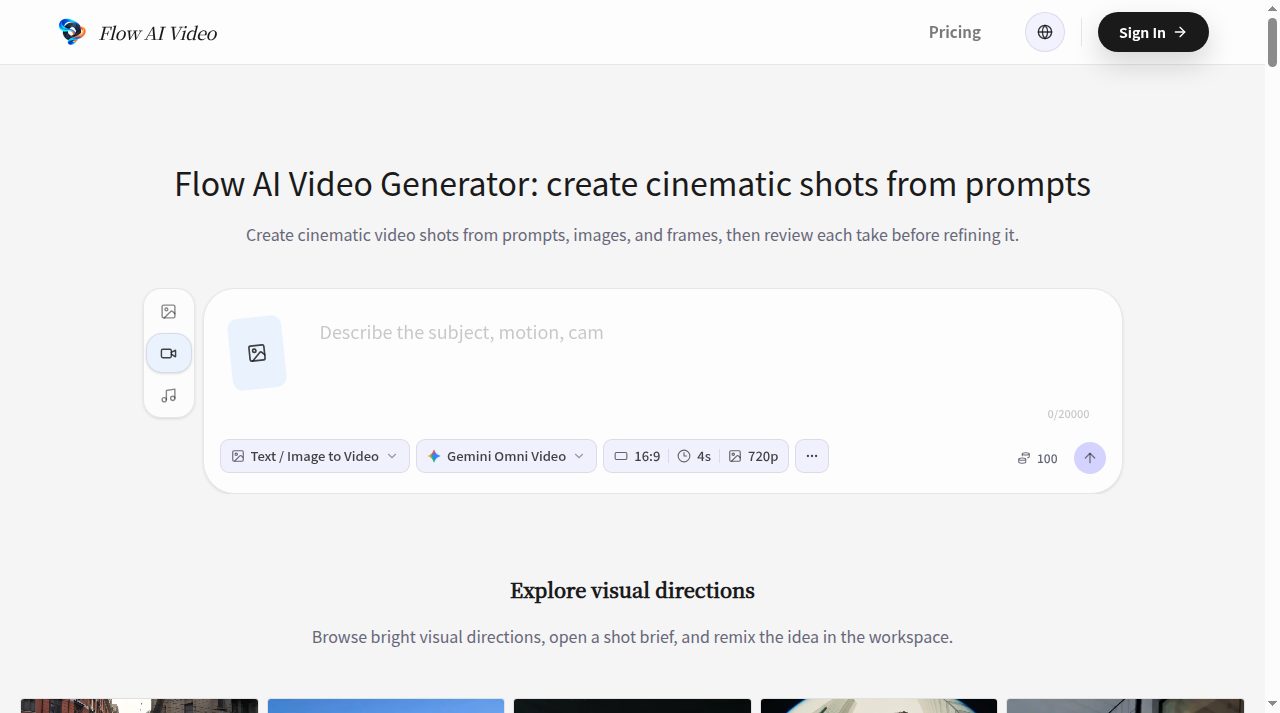The width and height of the screenshot is (1280, 713).
Task: Click the "Explore visual directions" heading
Action: tap(632, 591)
